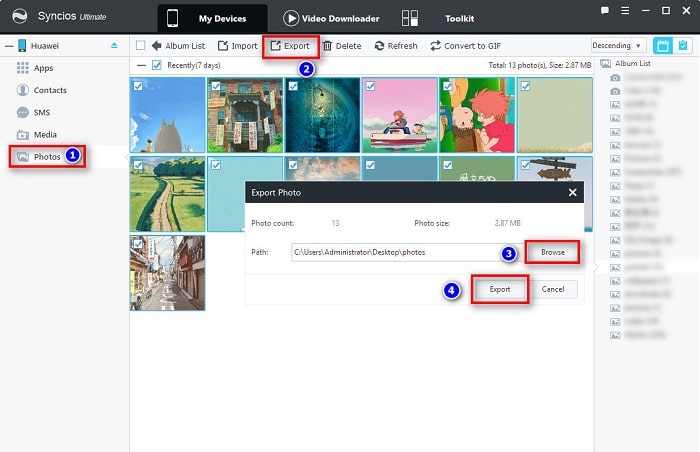Click Browse in Export Photo dialog
Screen dimensions: 700x452
552,252
